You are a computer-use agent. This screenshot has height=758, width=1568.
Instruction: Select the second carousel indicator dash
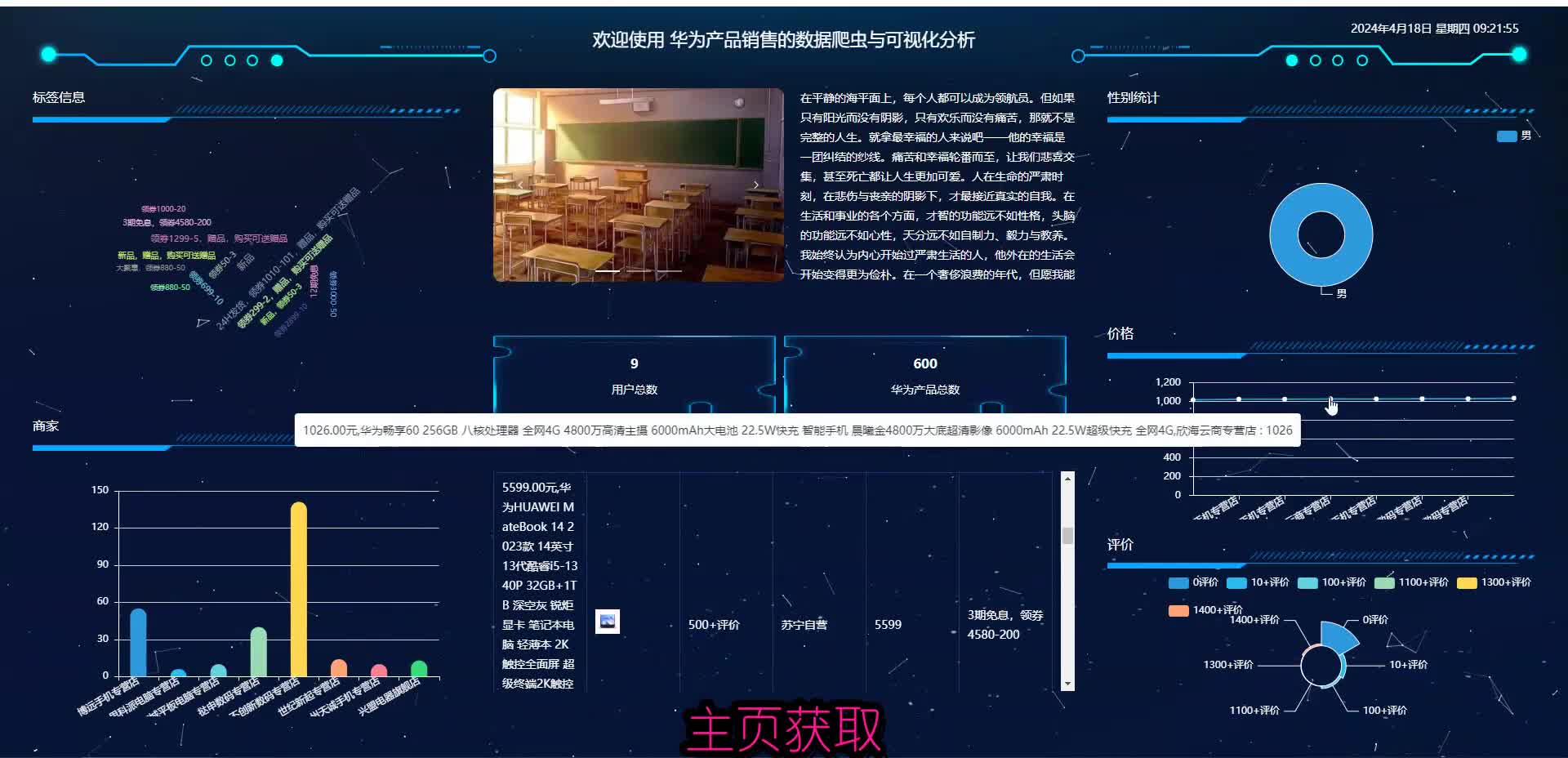pos(639,270)
